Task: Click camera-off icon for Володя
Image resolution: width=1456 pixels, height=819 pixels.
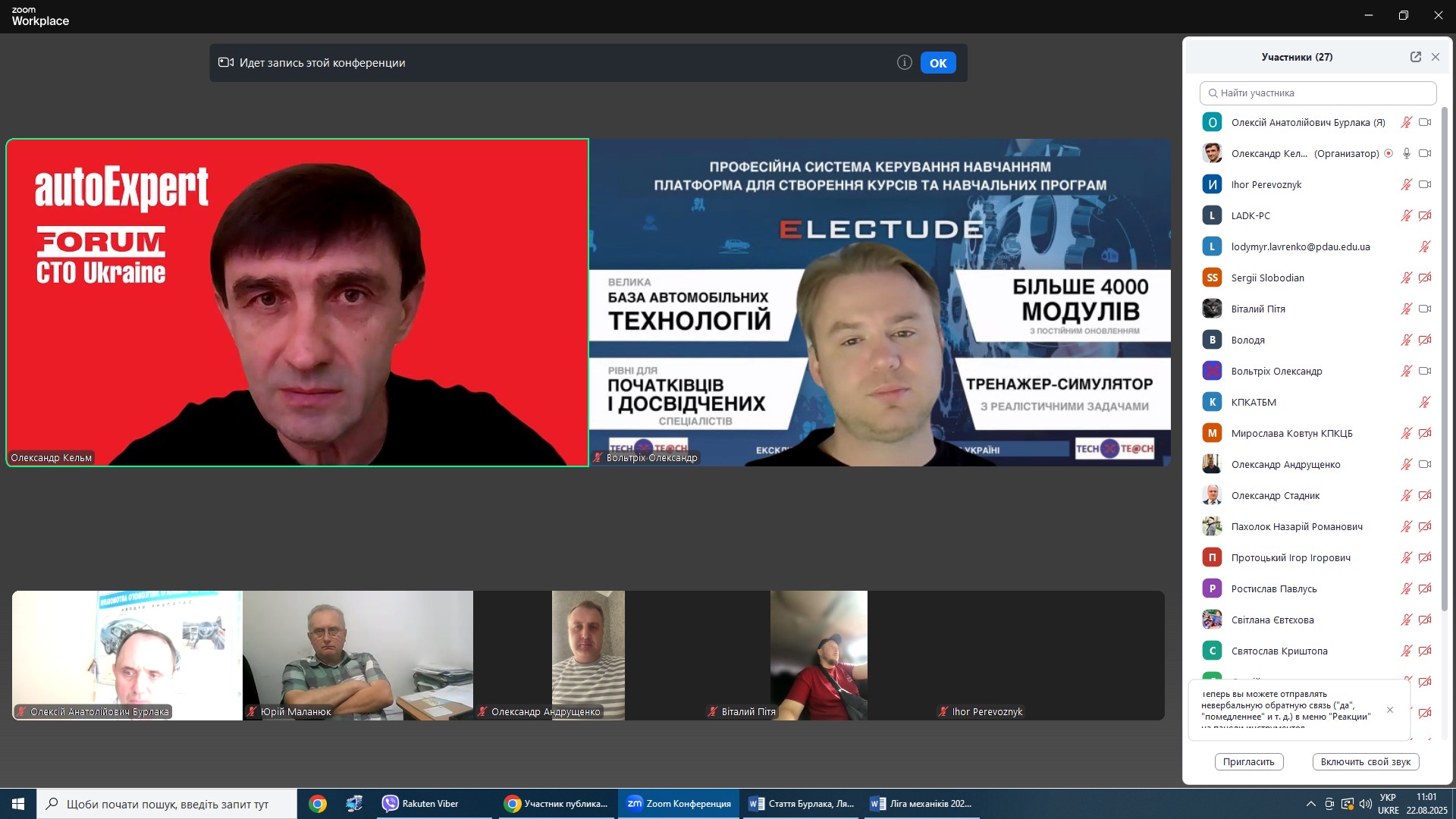Action: pos(1425,340)
